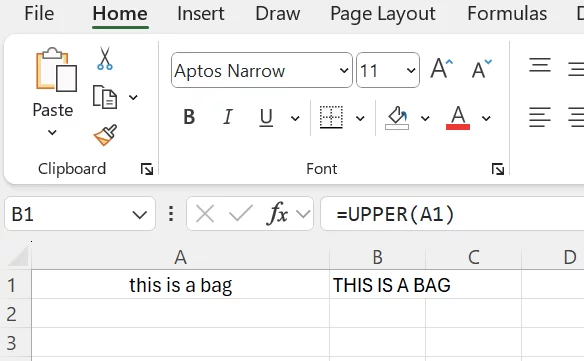The width and height of the screenshot is (584, 361).
Task: Increase font size with large A
Action: pyautogui.click(x=442, y=69)
